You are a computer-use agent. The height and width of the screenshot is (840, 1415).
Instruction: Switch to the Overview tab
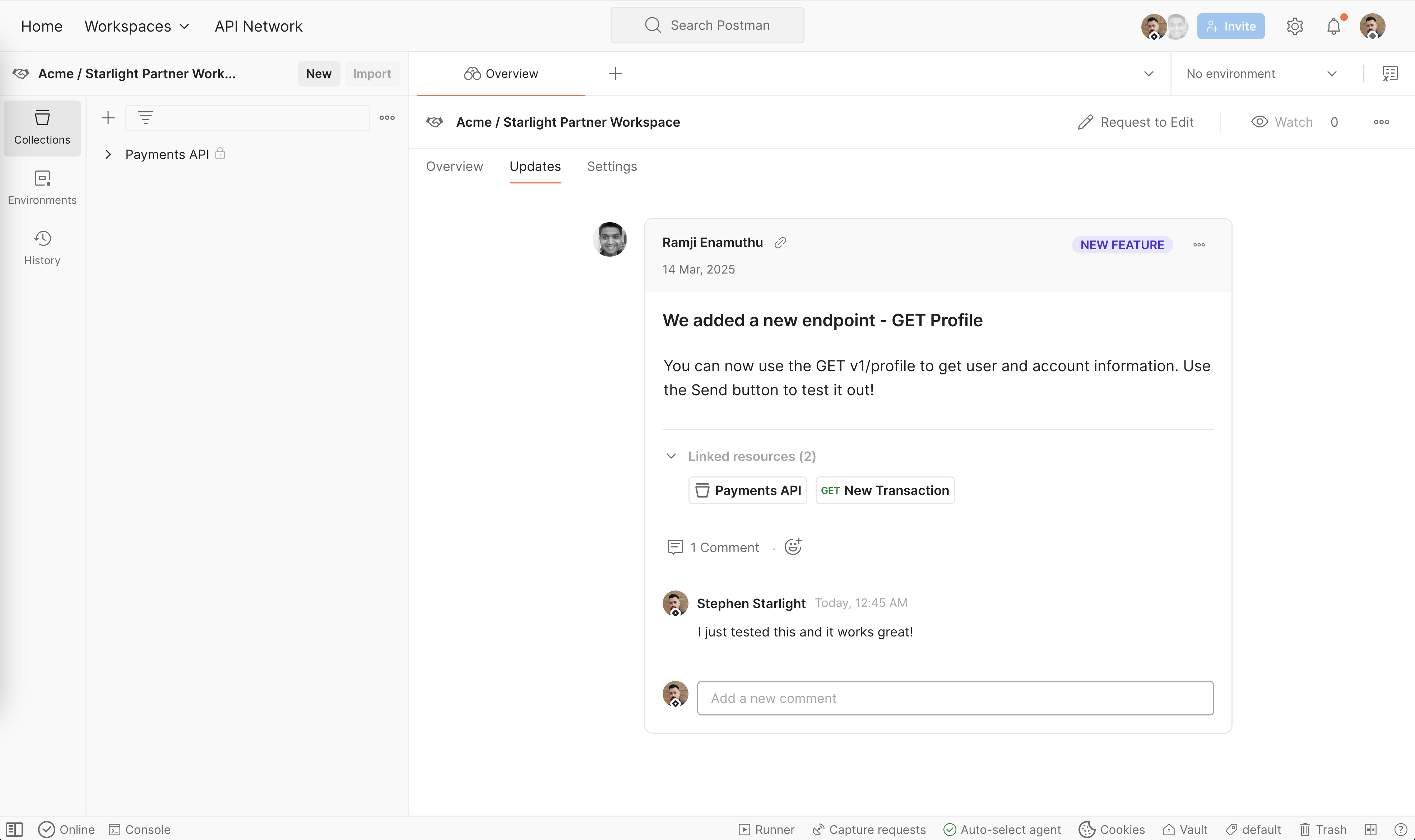[x=454, y=166]
